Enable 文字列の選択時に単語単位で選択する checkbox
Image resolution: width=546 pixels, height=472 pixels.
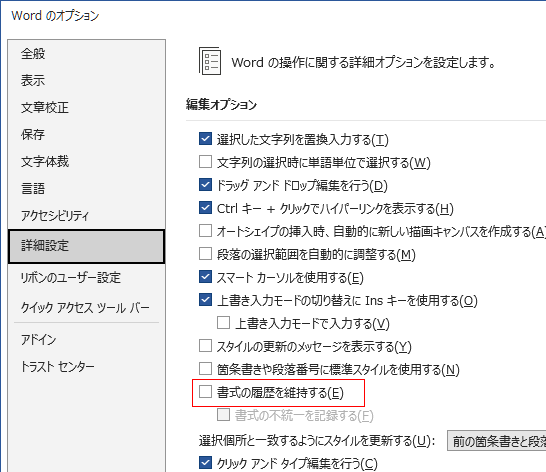coord(205,162)
